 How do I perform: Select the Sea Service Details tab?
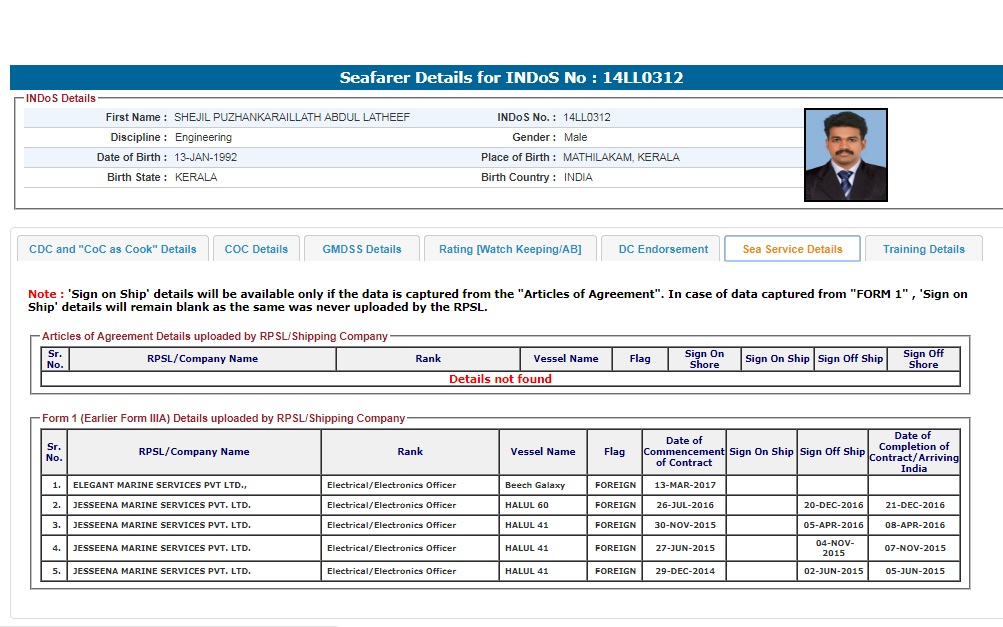coord(792,249)
